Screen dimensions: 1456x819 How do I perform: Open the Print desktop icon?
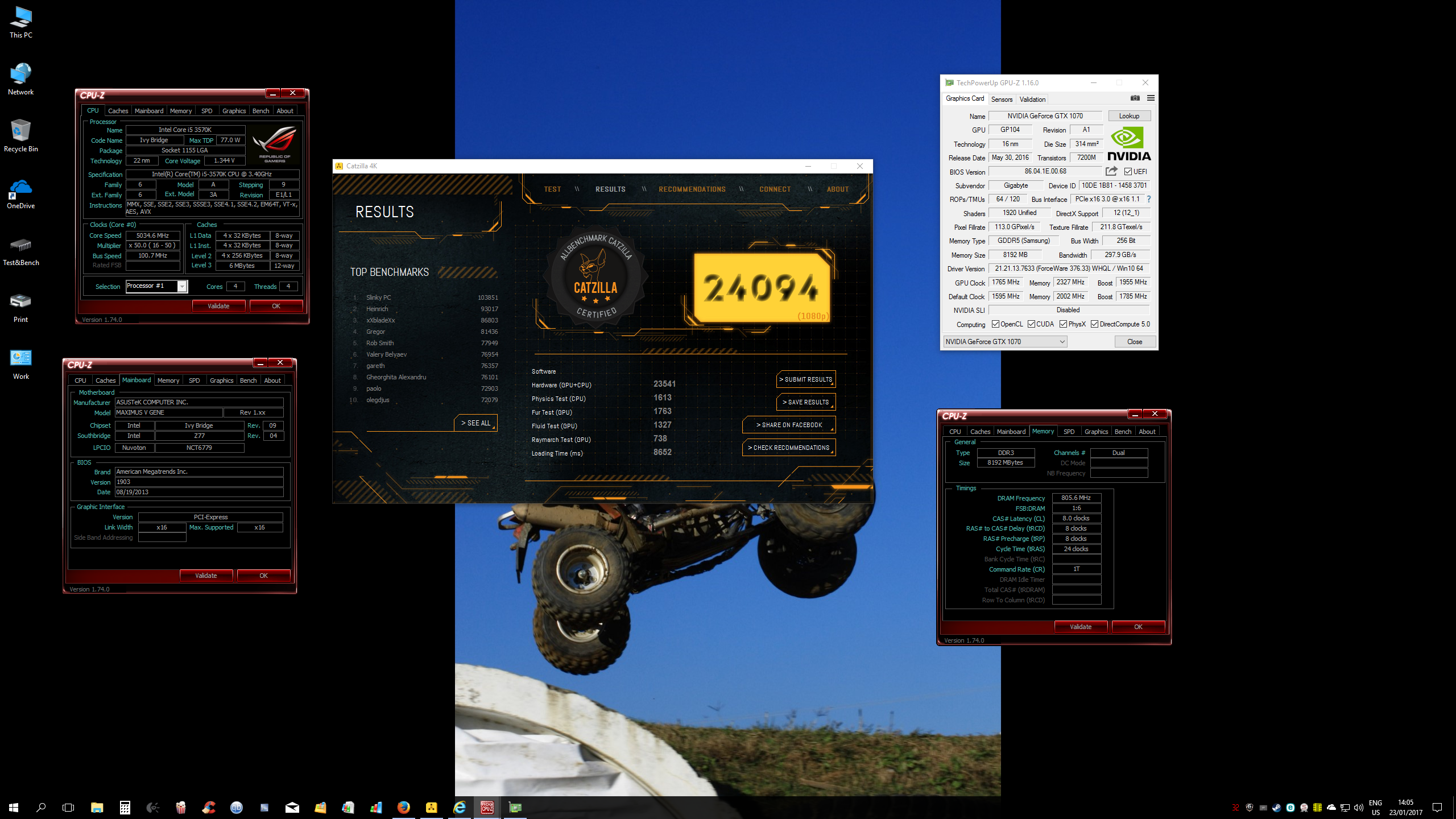pyautogui.click(x=21, y=307)
